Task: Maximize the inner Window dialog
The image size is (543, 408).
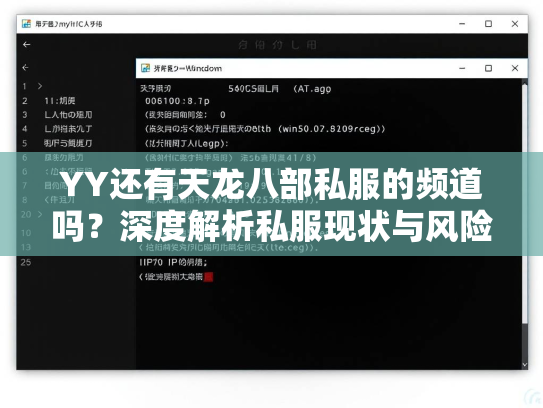Action: (488, 68)
